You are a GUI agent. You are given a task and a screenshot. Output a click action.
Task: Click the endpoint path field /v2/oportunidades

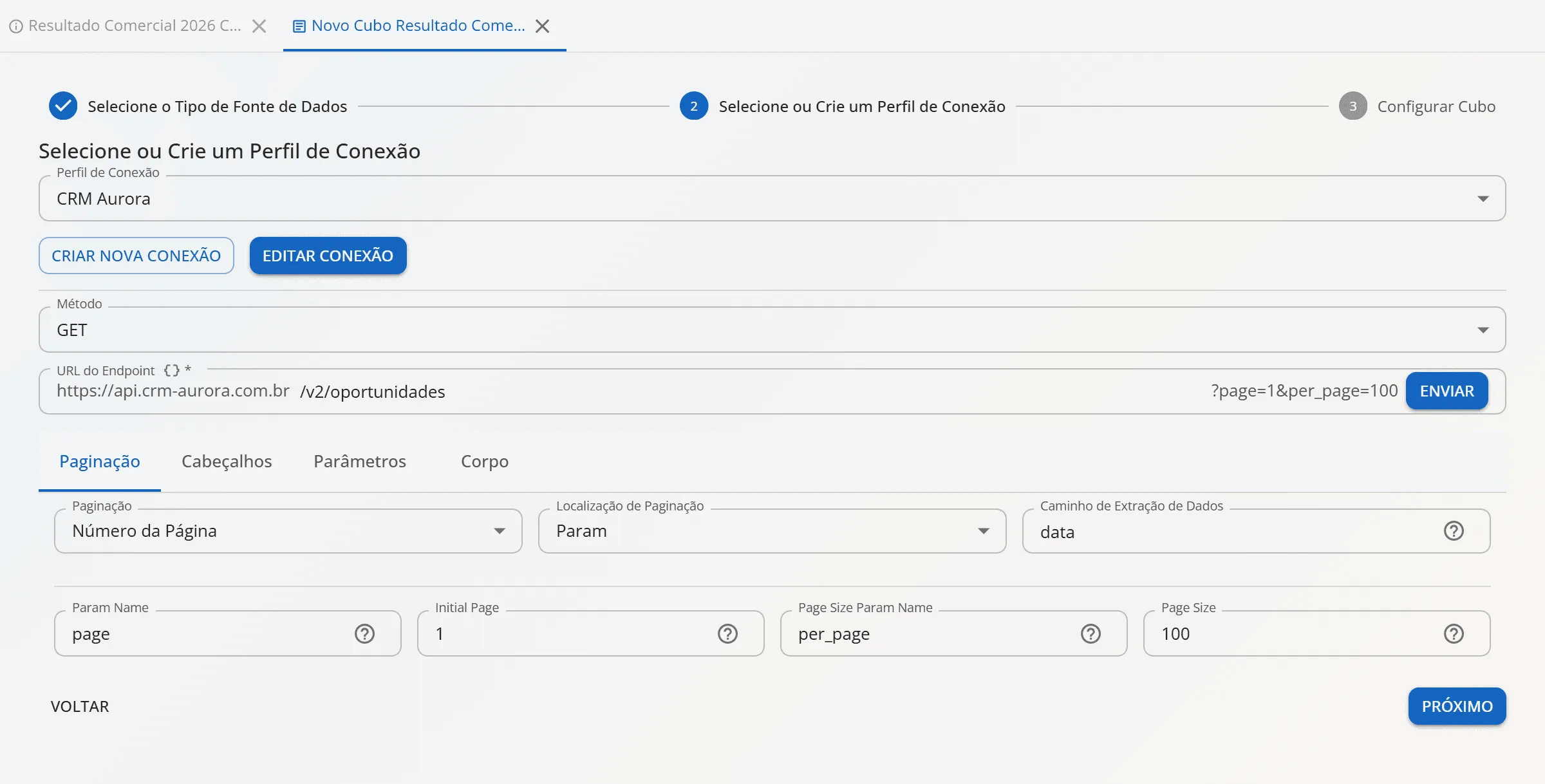tap(750, 391)
